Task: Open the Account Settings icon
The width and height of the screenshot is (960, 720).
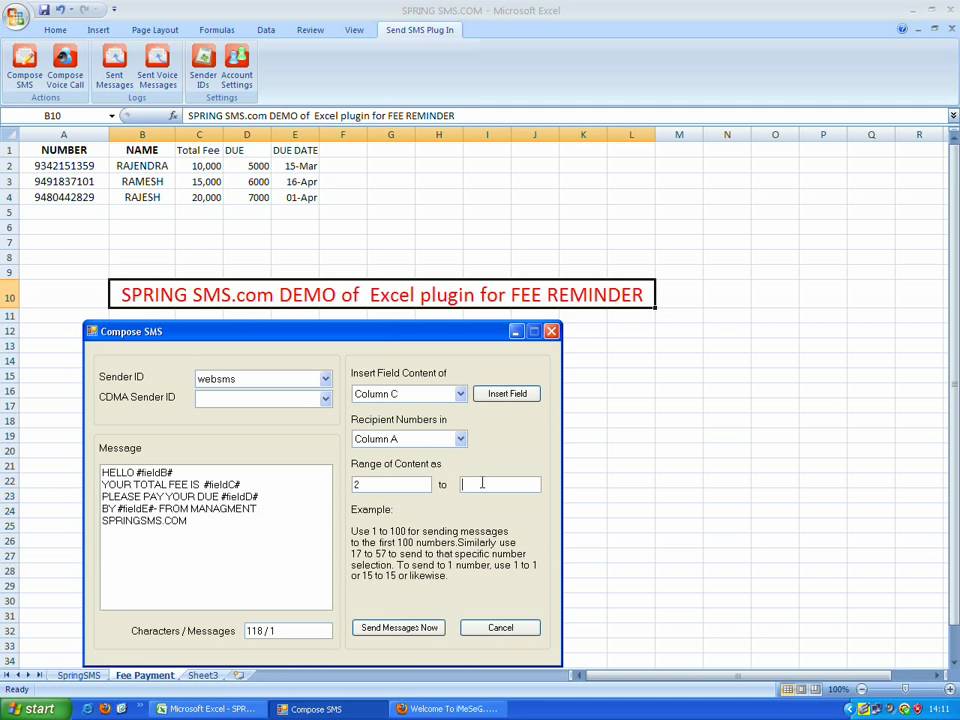Action: [x=237, y=66]
